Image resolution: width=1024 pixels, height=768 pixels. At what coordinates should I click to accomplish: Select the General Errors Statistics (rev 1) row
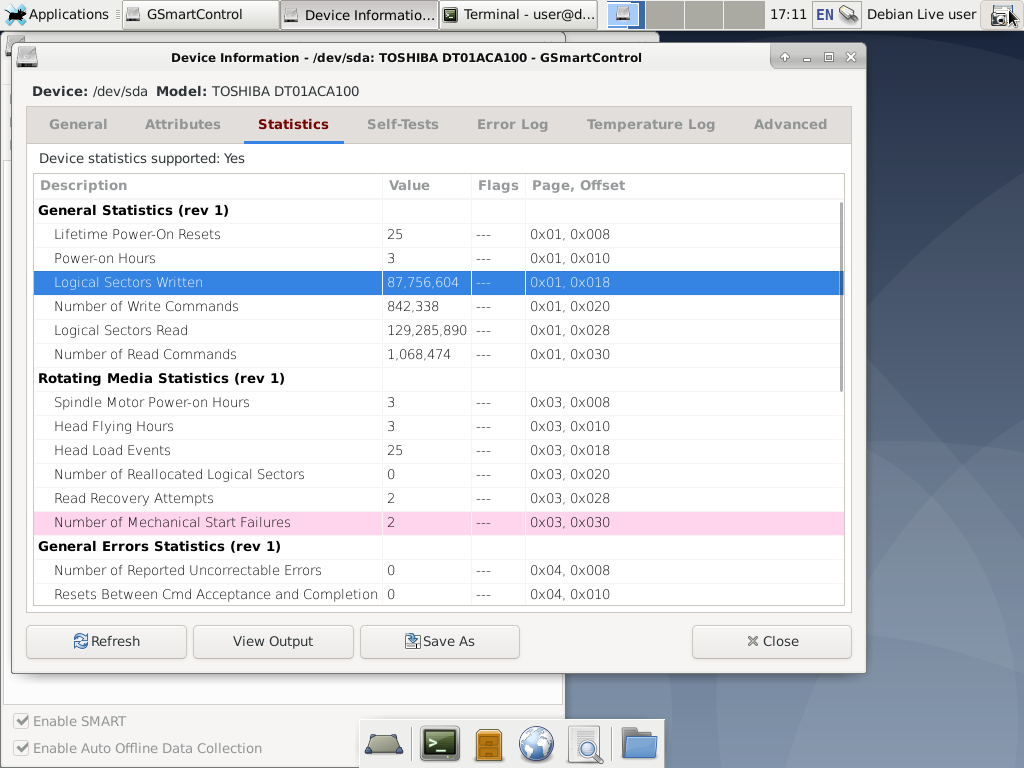pyautogui.click(x=439, y=547)
